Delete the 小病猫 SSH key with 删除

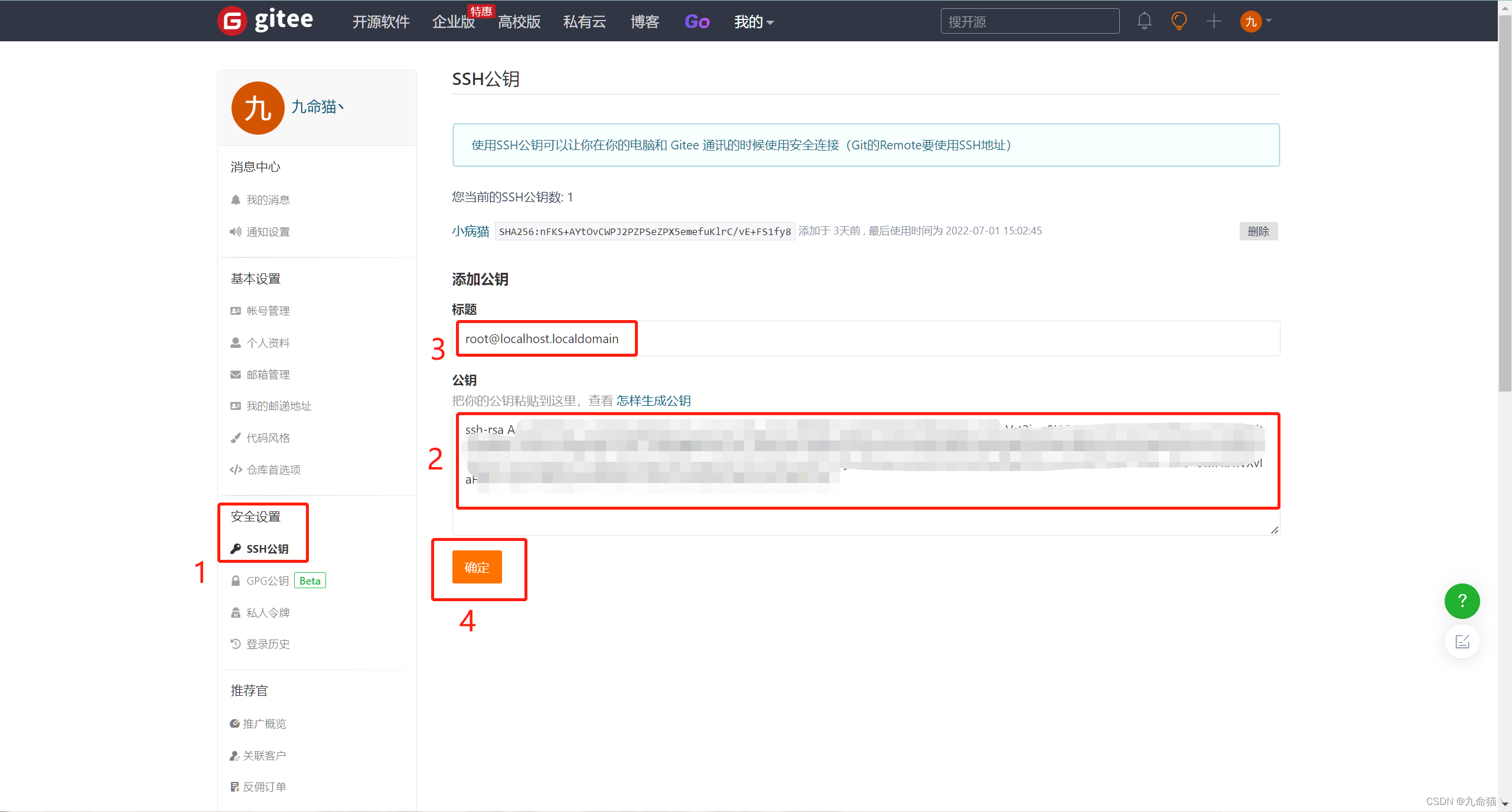(x=1258, y=231)
